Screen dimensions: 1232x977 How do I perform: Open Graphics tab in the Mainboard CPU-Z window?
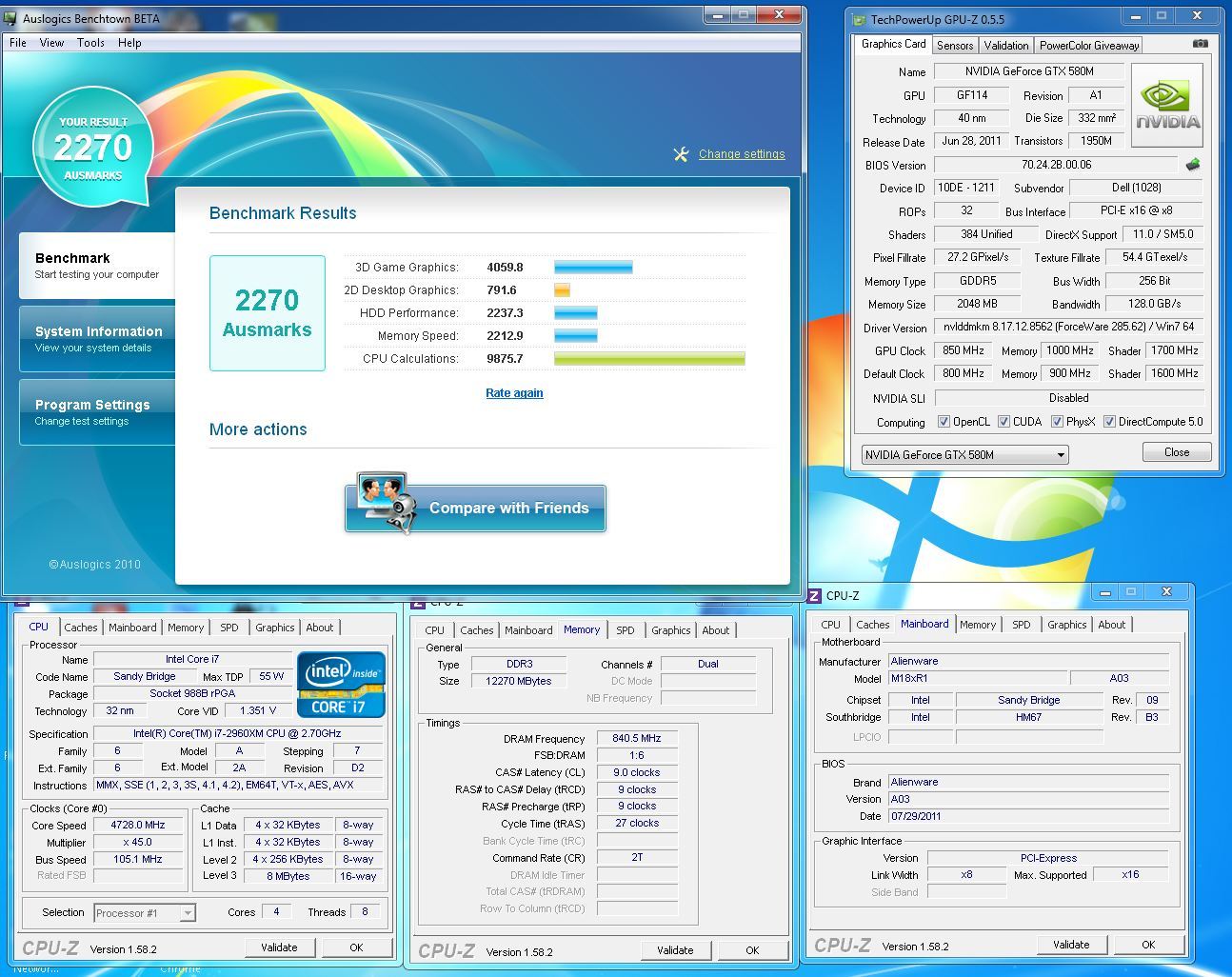click(1066, 625)
